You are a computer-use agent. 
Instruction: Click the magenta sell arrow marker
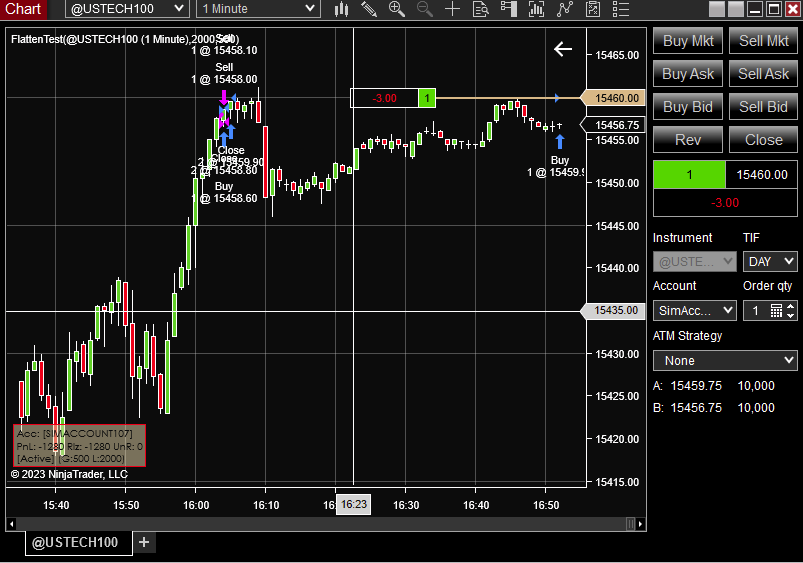coord(224,98)
